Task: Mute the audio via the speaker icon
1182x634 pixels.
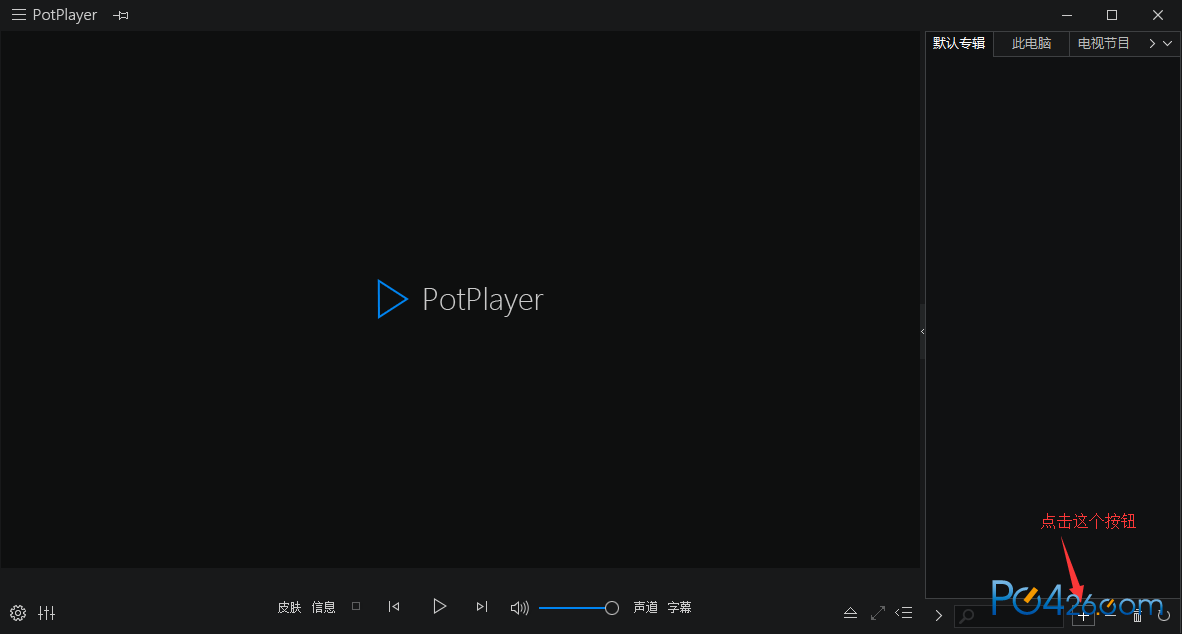Action: pyautogui.click(x=519, y=608)
